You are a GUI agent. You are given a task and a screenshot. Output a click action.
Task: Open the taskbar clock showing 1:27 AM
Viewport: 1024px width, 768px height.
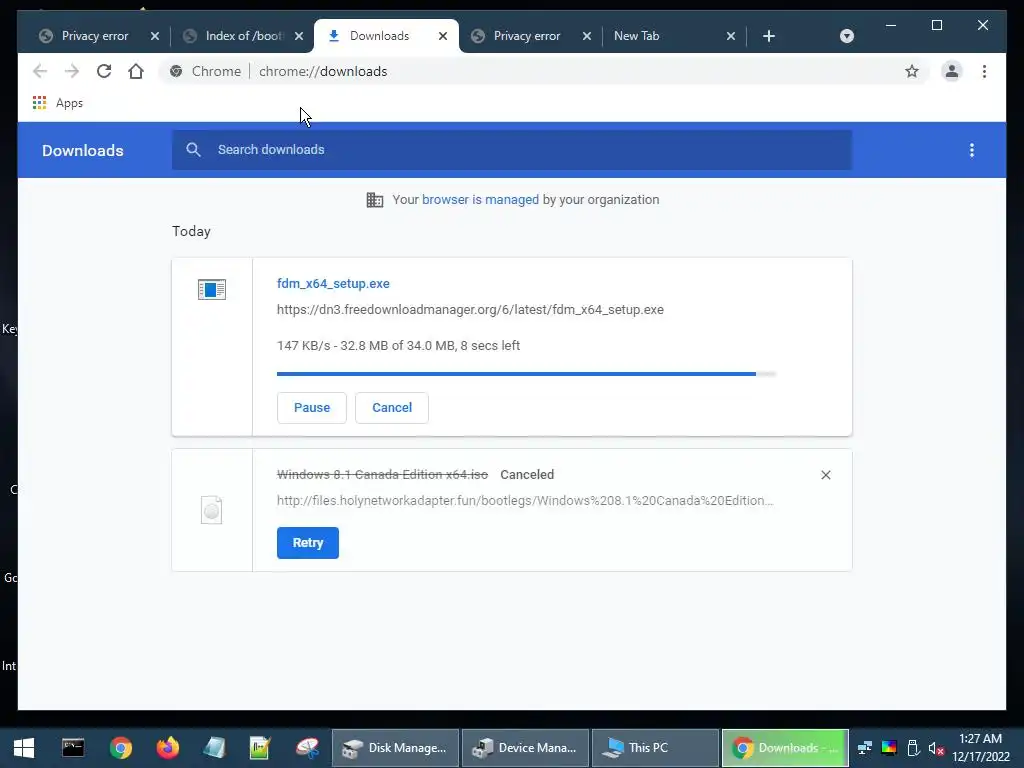coord(980,748)
